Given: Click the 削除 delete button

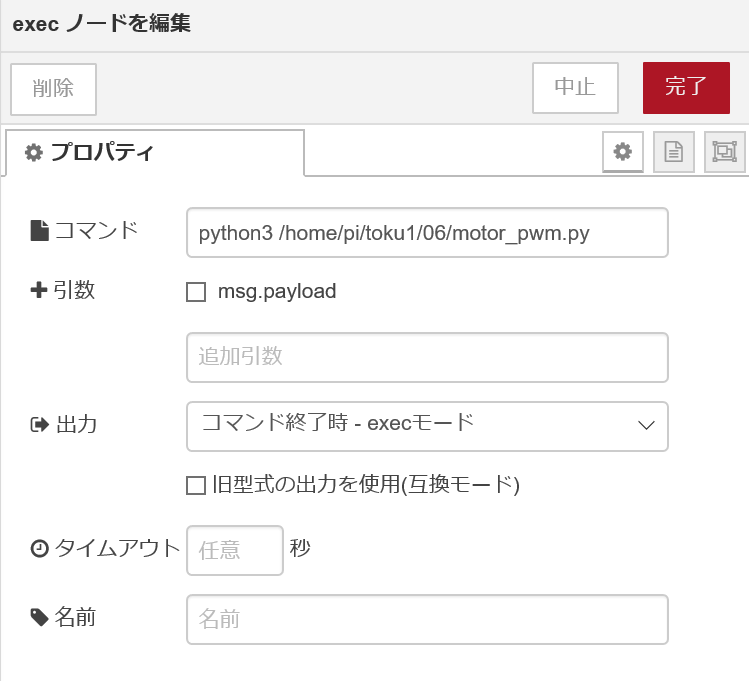Looking at the screenshot, I should (53, 88).
